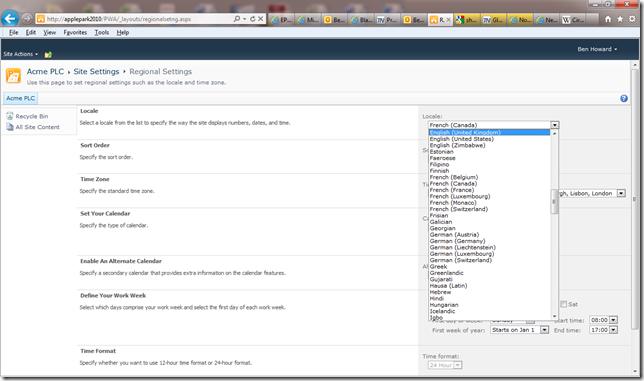
Task: Switch to the No... browser tab
Action: (x=520, y=19)
